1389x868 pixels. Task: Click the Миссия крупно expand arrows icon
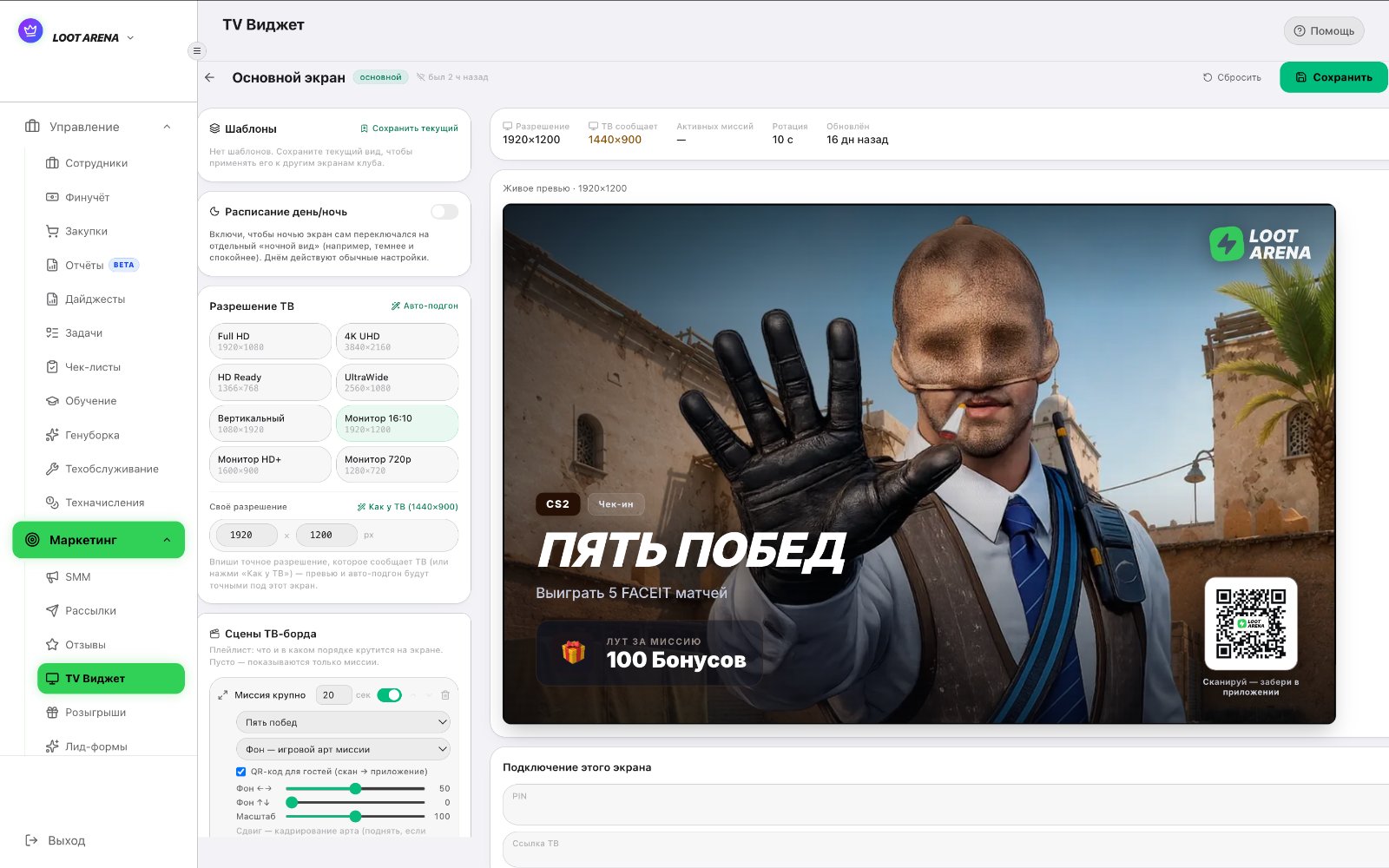pos(223,695)
